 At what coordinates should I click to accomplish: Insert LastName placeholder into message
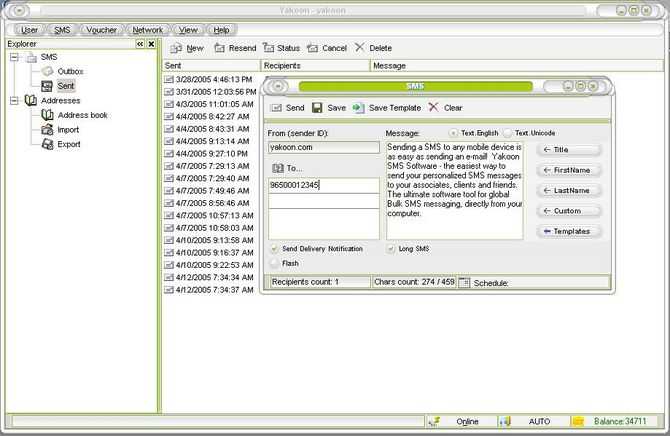pos(568,191)
